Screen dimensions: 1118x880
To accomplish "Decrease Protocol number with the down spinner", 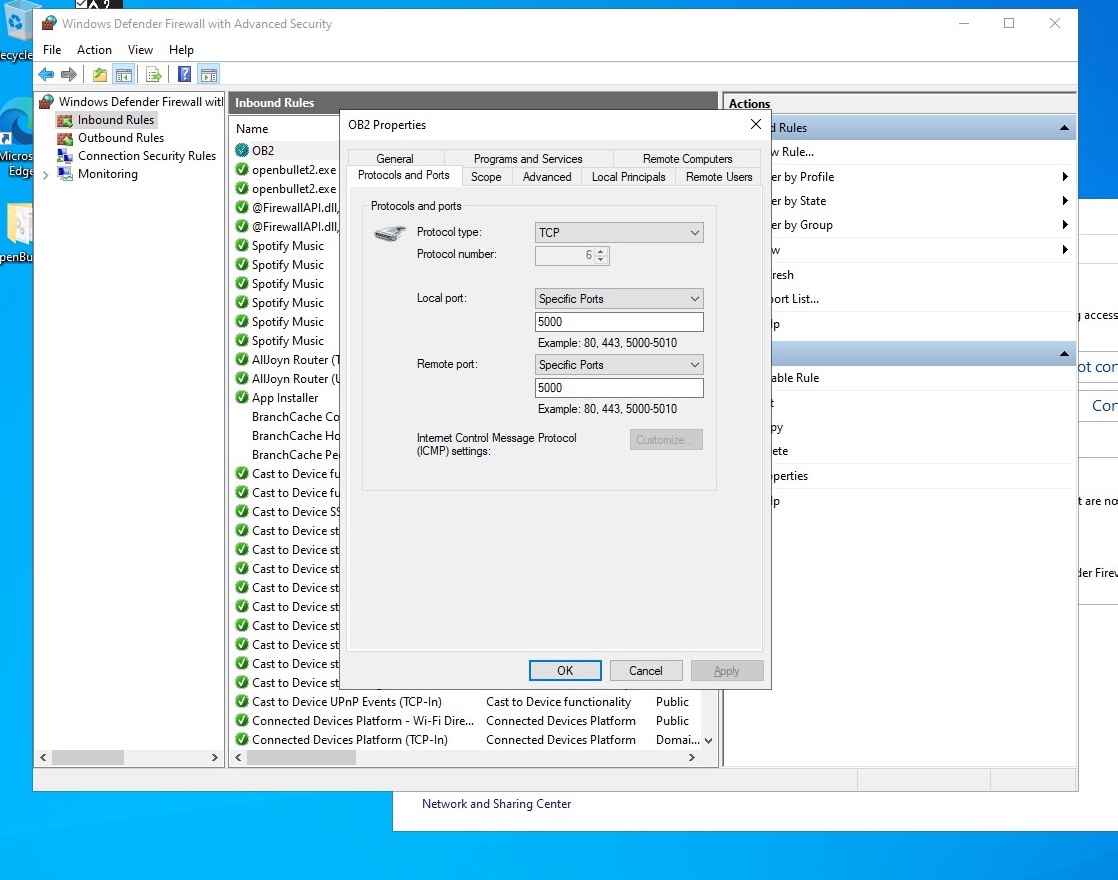I will click(601, 260).
